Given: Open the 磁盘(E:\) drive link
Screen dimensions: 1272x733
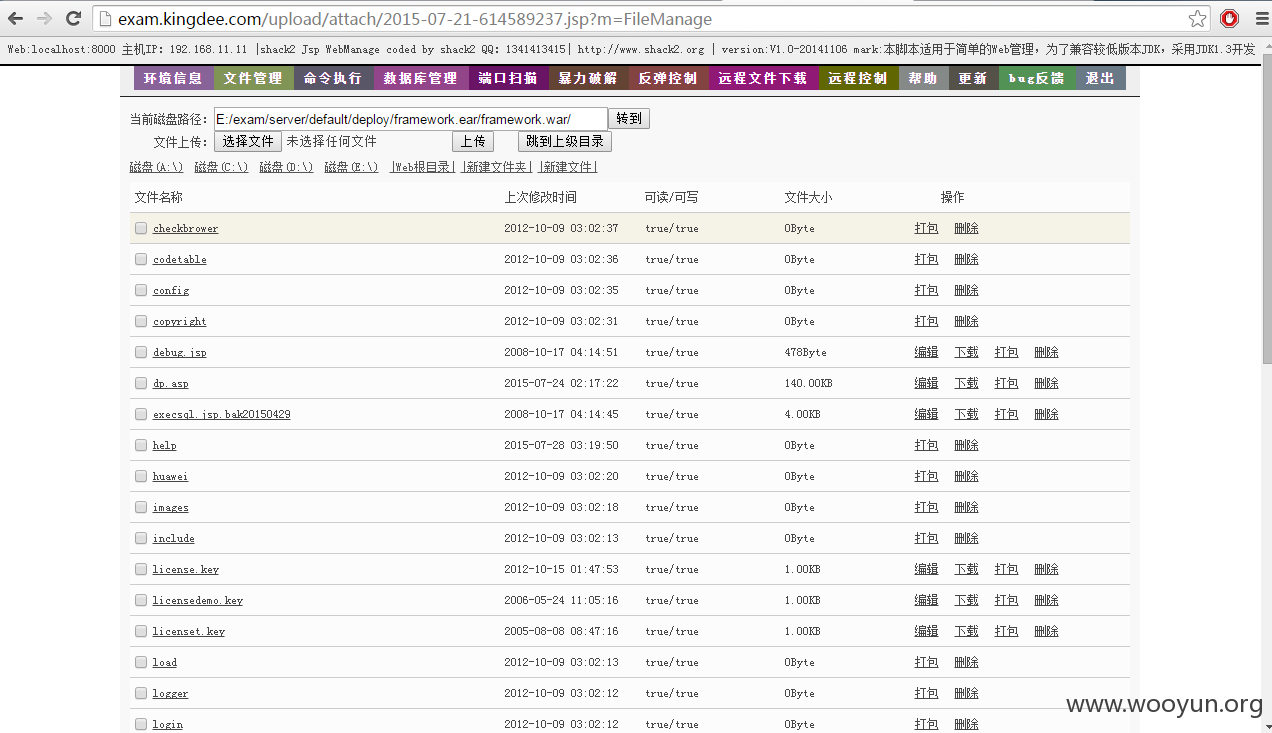Looking at the screenshot, I should point(351,167).
